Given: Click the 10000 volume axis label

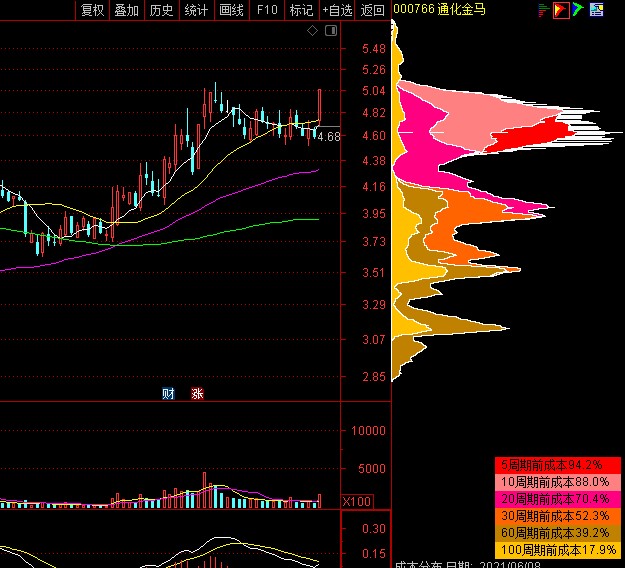Looking at the screenshot, I should click(x=368, y=431).
